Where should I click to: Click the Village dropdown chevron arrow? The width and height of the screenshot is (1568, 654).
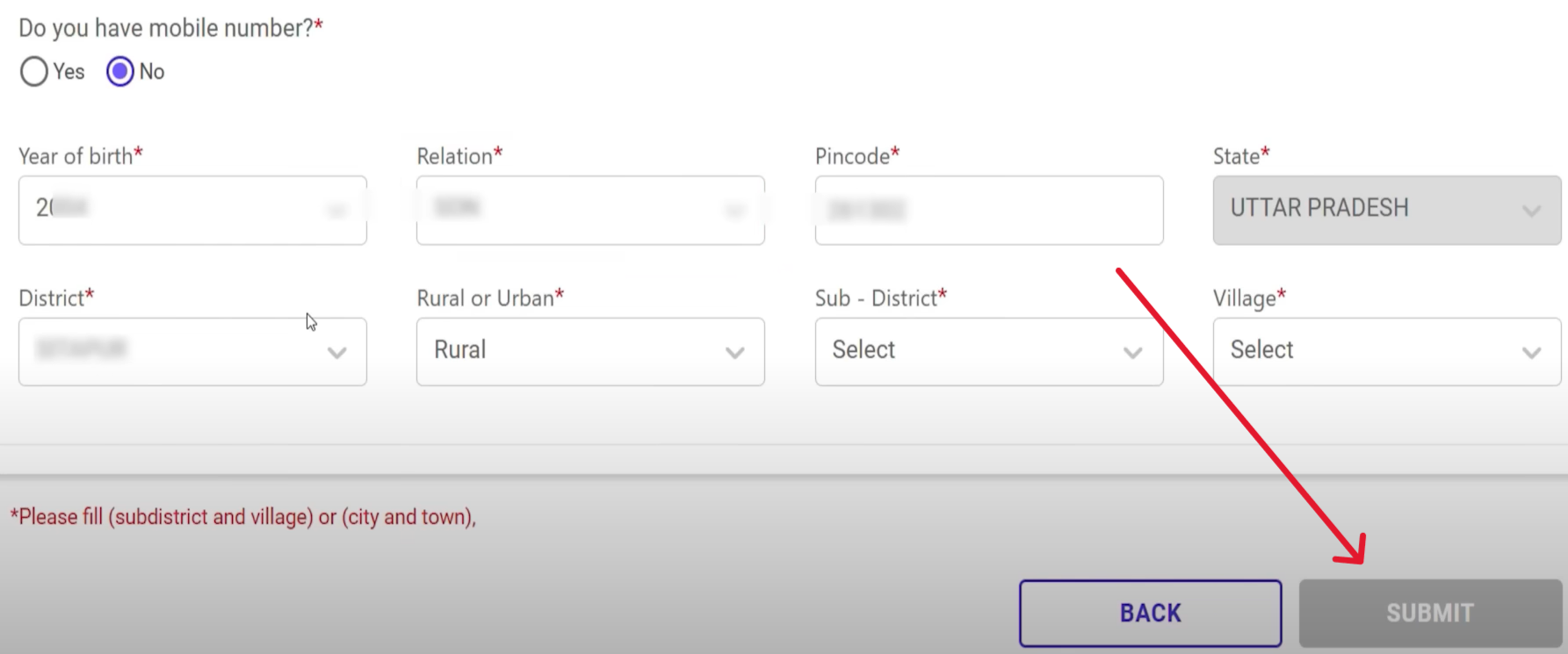pos(1533,352)
